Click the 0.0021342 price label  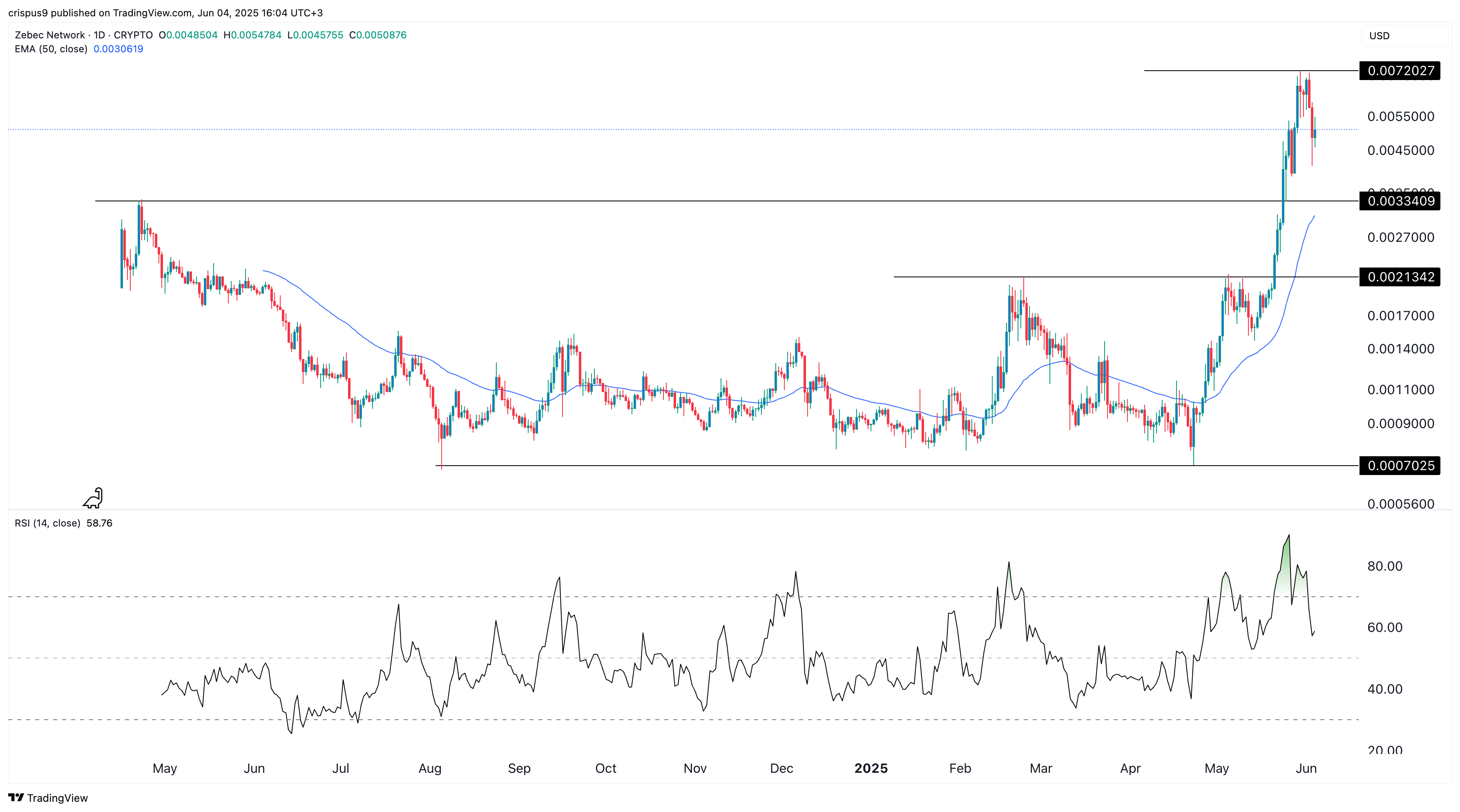coord(1400,277)
